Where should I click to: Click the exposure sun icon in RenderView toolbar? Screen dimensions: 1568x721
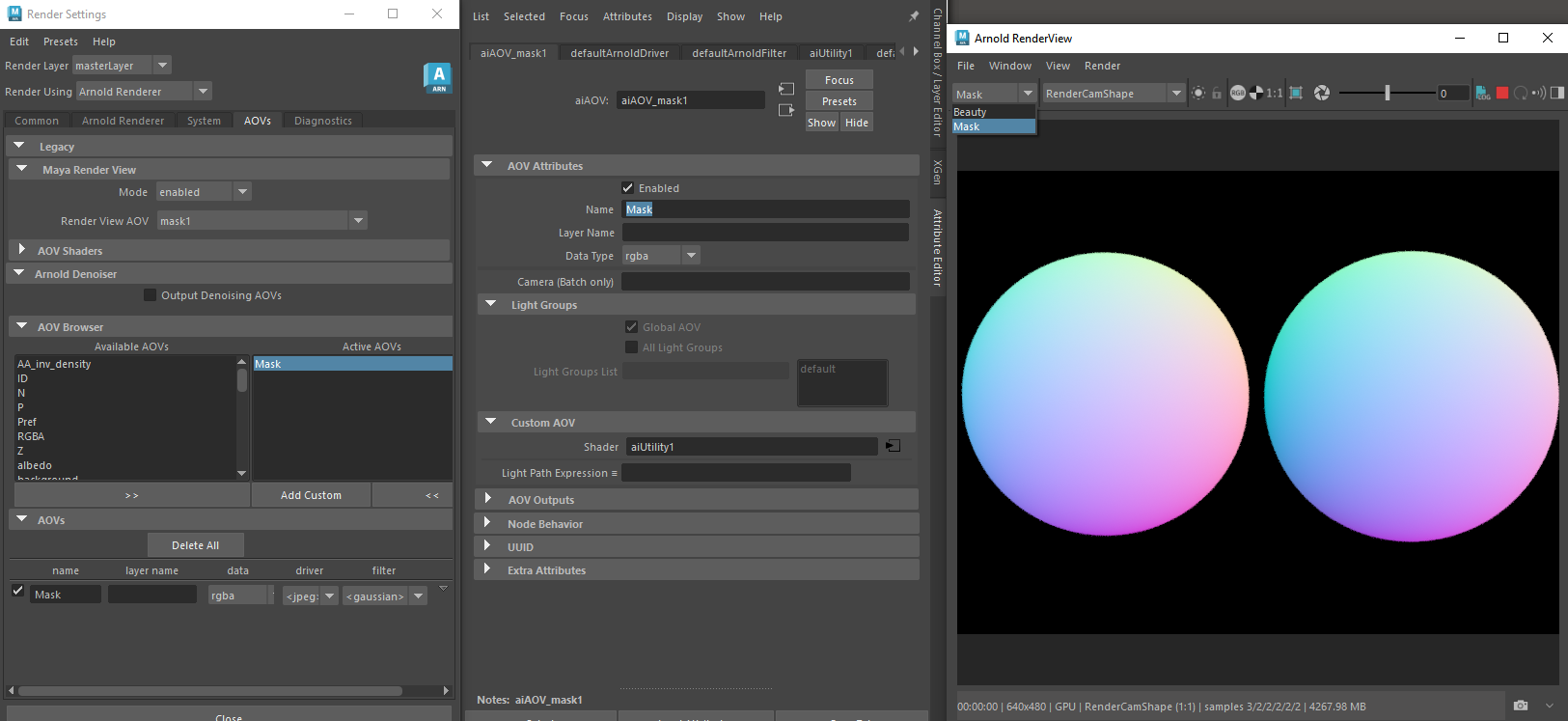coord(1198,93)
